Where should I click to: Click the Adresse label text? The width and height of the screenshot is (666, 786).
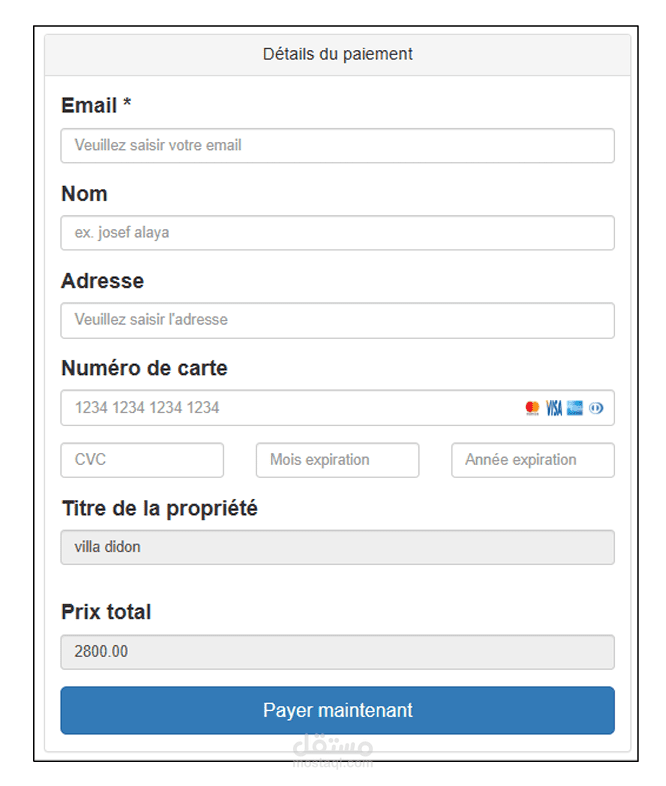[x=102, y=281]
